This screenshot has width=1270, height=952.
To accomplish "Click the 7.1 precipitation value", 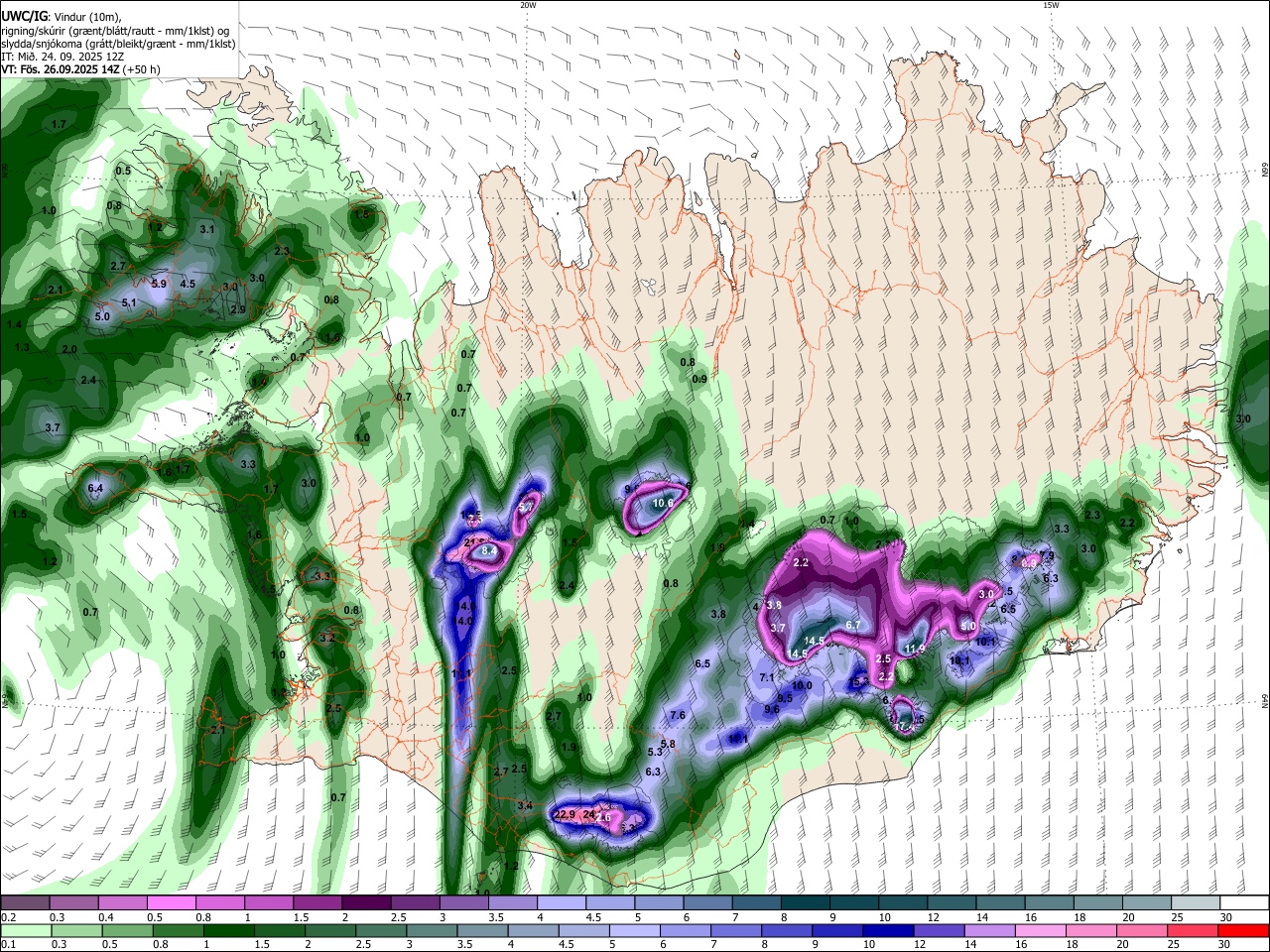I will point(767,677).
